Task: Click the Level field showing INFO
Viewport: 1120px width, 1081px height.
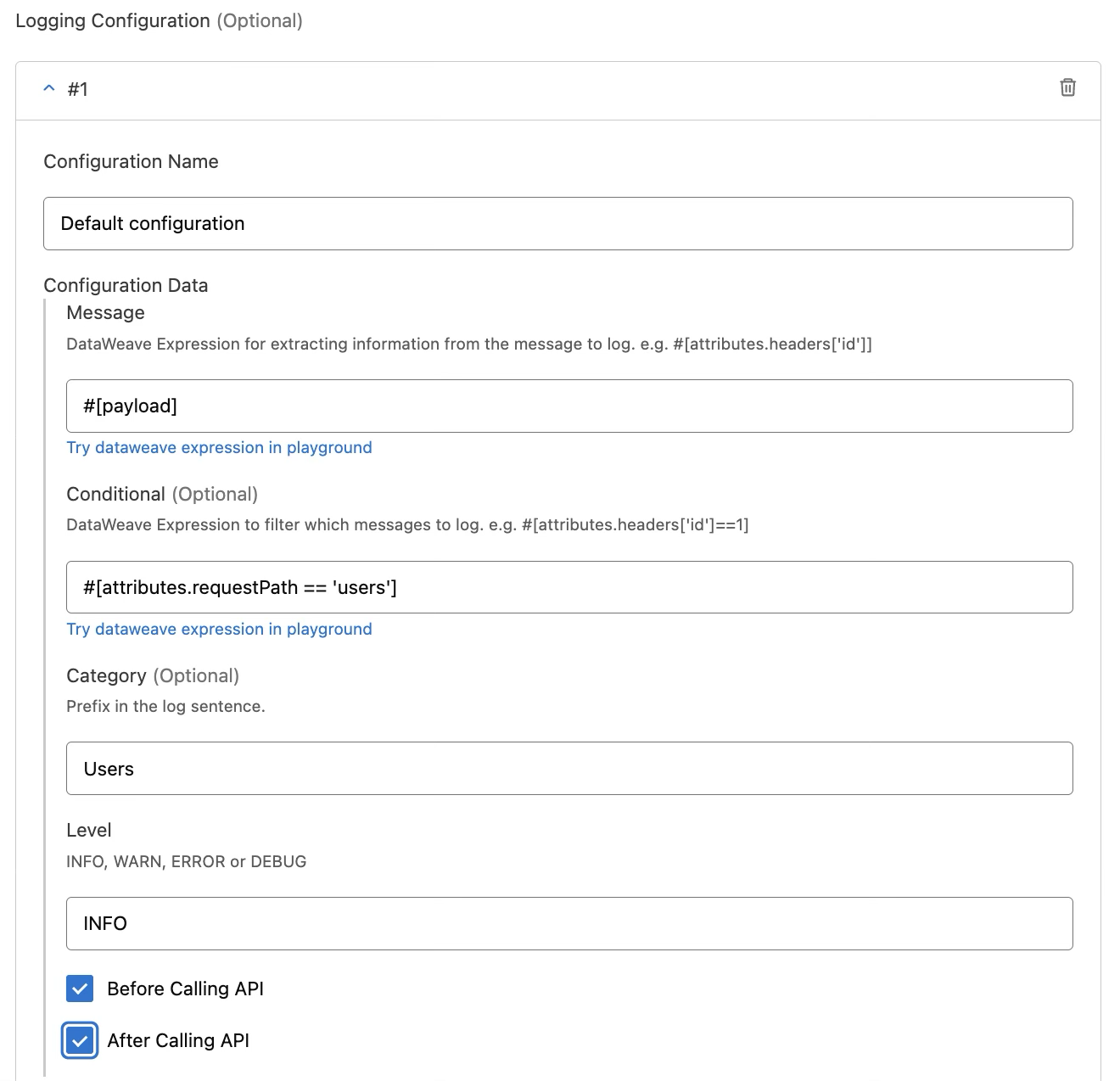Action: tap(568, 923)
